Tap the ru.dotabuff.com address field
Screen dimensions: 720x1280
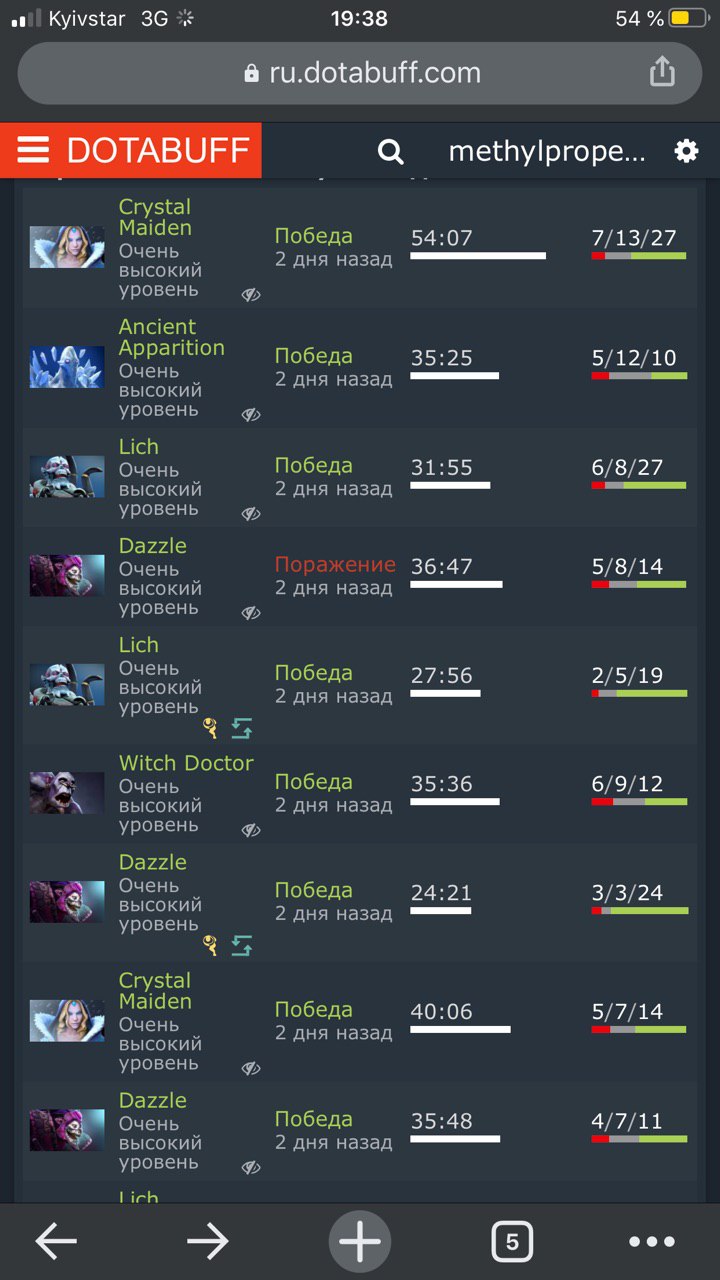(360, 73)
